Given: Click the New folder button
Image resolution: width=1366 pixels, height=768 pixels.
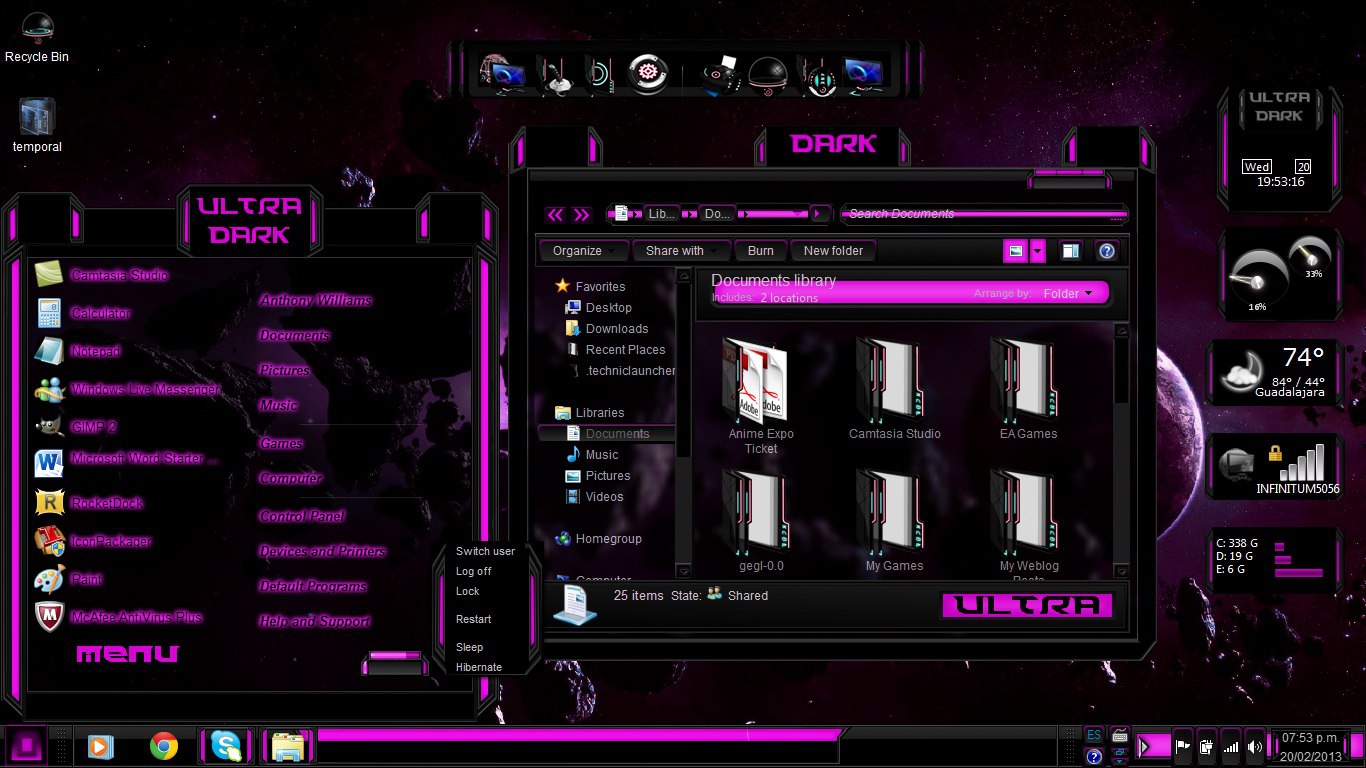Looking at the screenshot, I should [x=833, y=251].
